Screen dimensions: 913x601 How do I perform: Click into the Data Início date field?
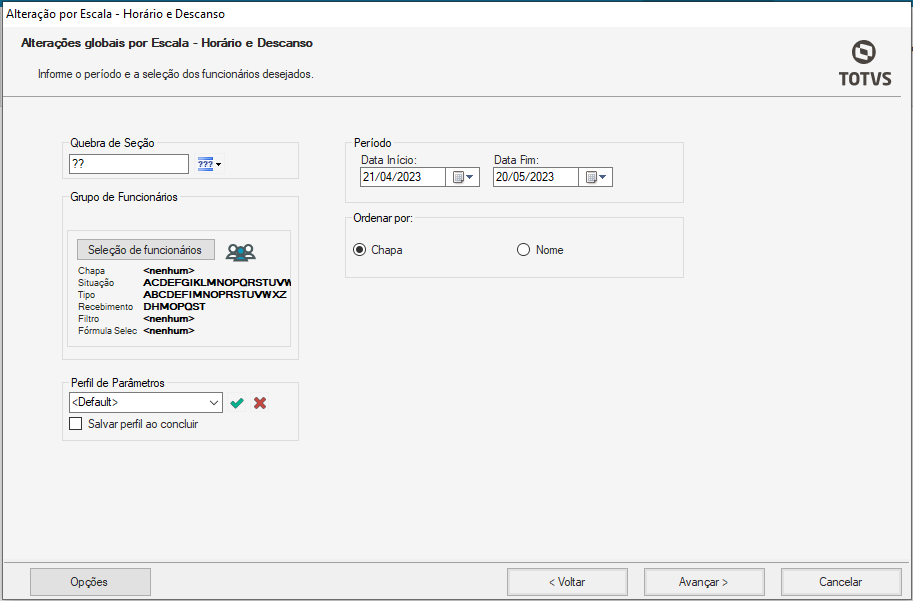pyautogui.click(x=403, y=177)
